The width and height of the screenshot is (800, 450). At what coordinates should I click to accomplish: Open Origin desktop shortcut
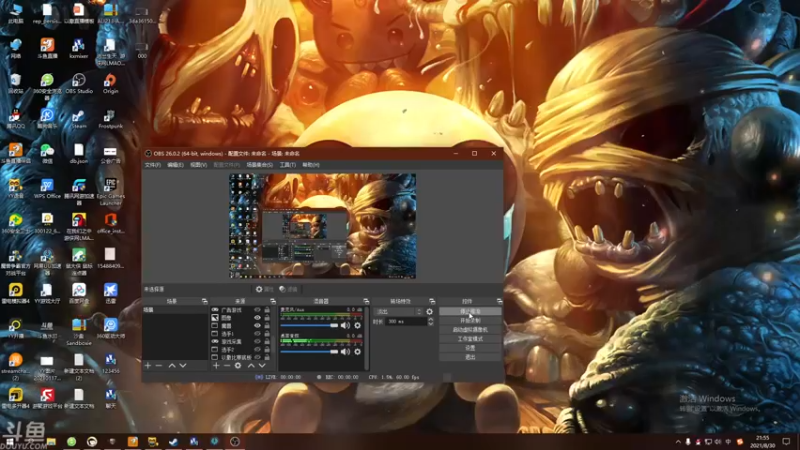pos(110,84)
